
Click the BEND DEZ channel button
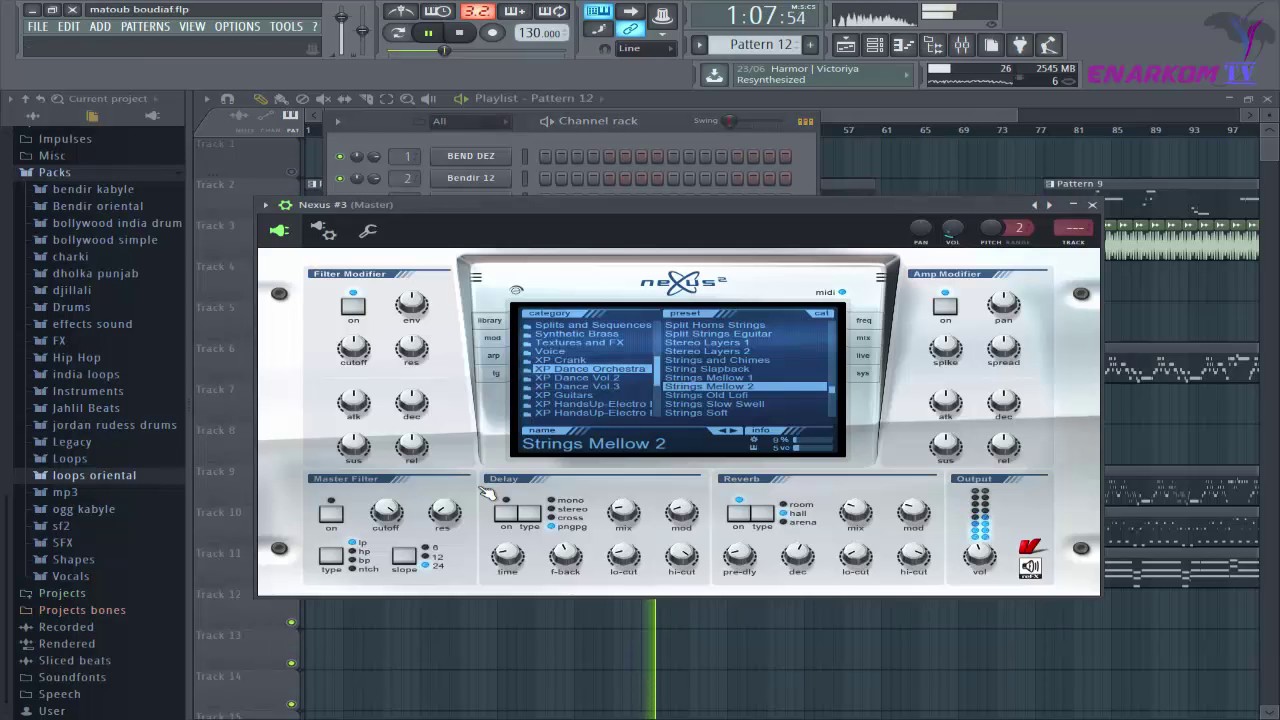coord(471,156)
